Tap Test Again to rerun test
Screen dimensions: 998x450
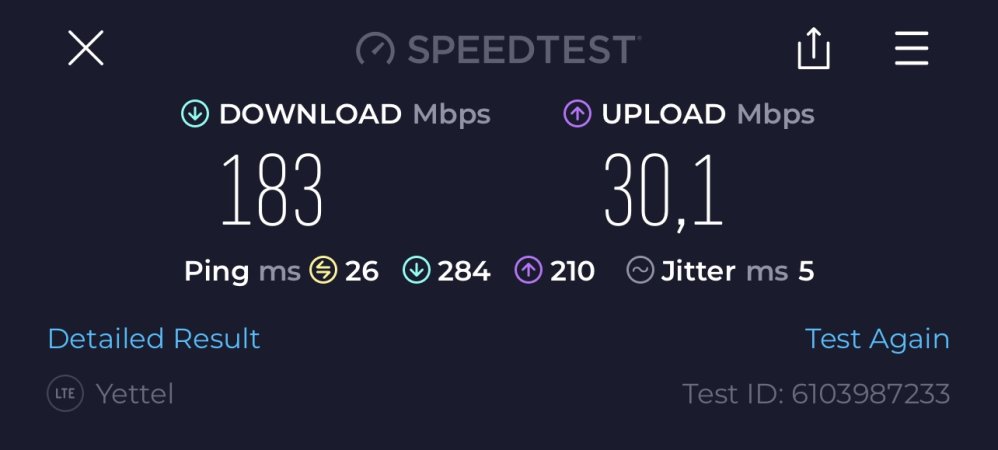point(877,339)
